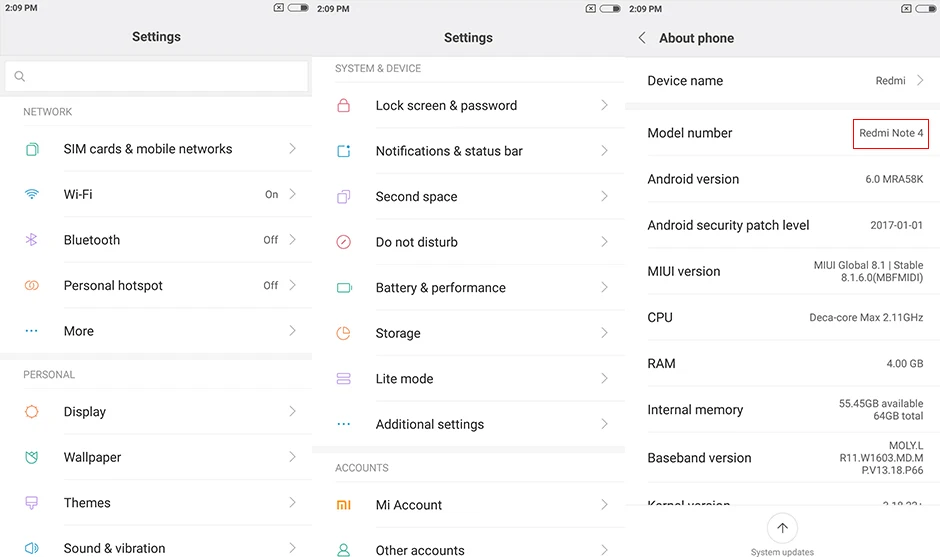Click the three-dots icon beside More
The image size is (940, 557).
pyautogui.click(x=32, y=331)
